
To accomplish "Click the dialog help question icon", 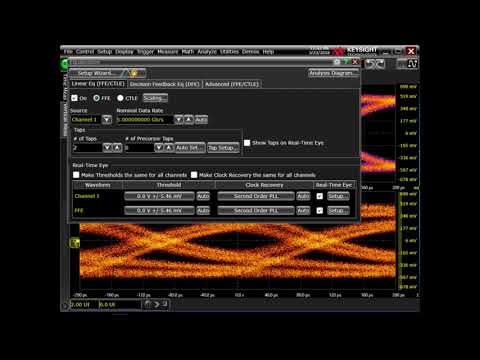I will [346, 62].
